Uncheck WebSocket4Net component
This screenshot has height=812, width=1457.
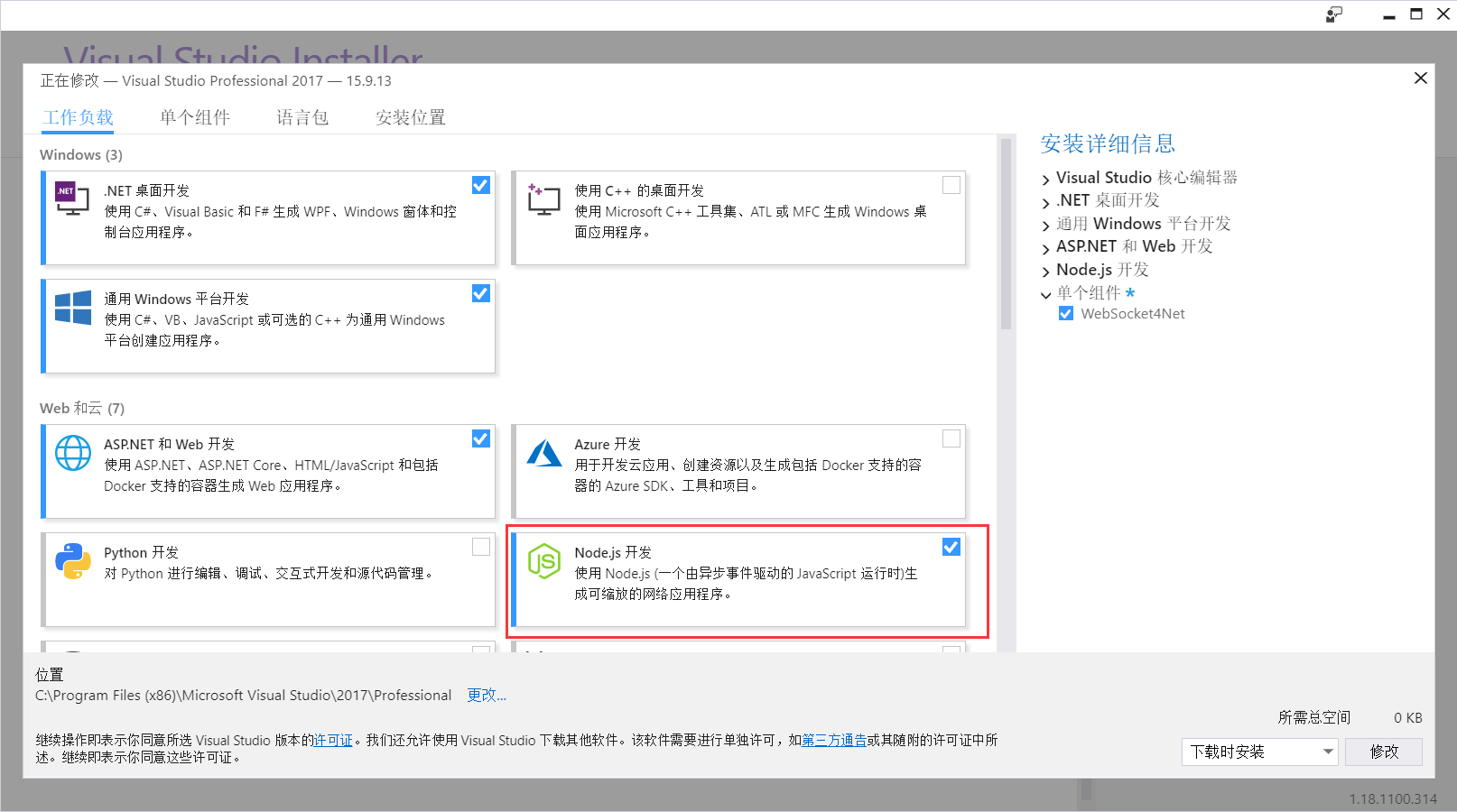[x=1065, y=313]
